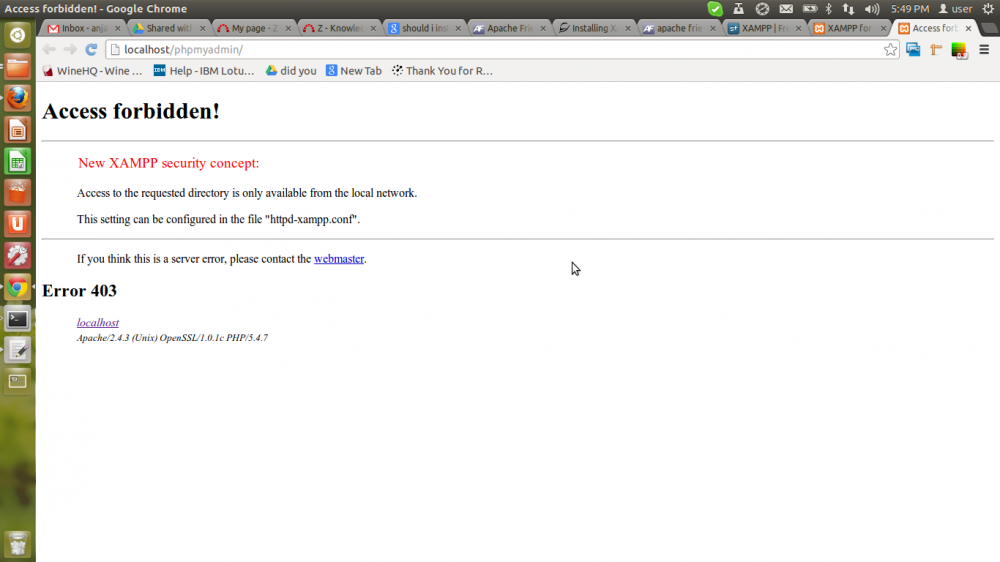Open Bluetooth indicator menu
Screen dimensions: 1000x562
click(828, 9)
